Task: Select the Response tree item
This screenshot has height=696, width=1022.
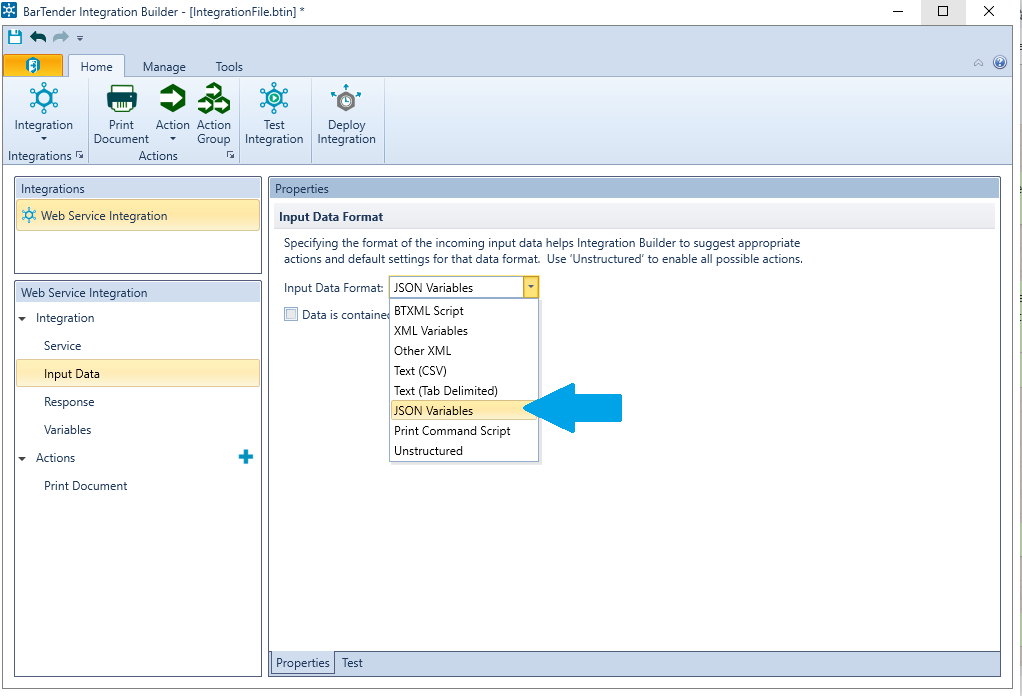Action: (69, 402)
